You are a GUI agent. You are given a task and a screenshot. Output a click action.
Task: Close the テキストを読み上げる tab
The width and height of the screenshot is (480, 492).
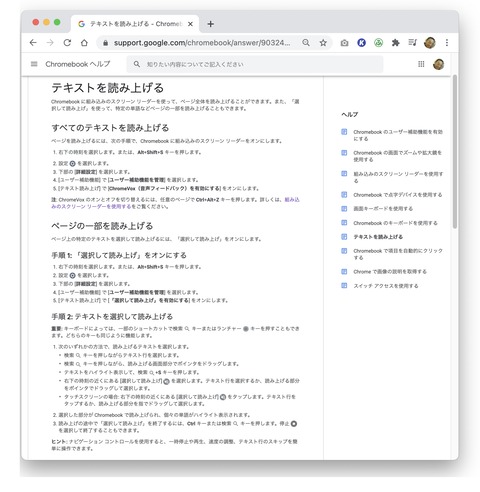[190, 24]
